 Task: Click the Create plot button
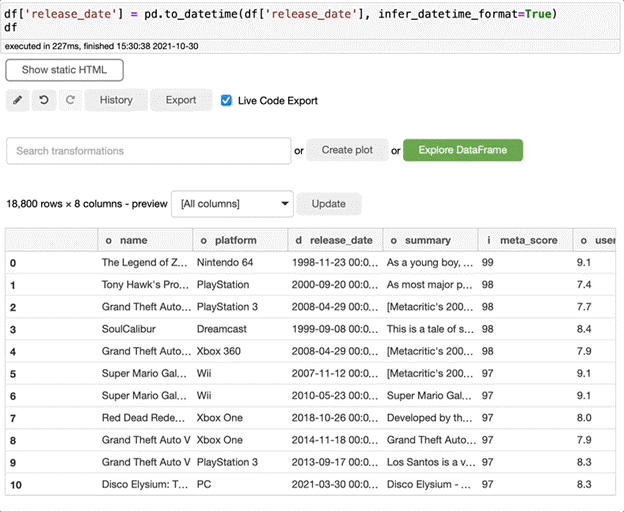coord(347,150)
